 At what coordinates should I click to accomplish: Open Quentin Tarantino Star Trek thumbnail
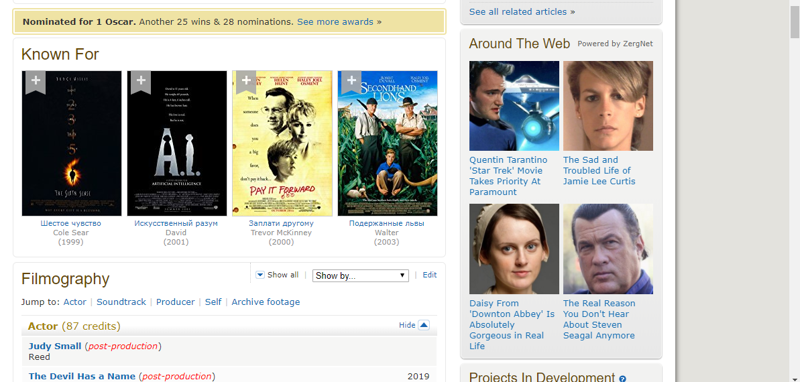point(514,106)
